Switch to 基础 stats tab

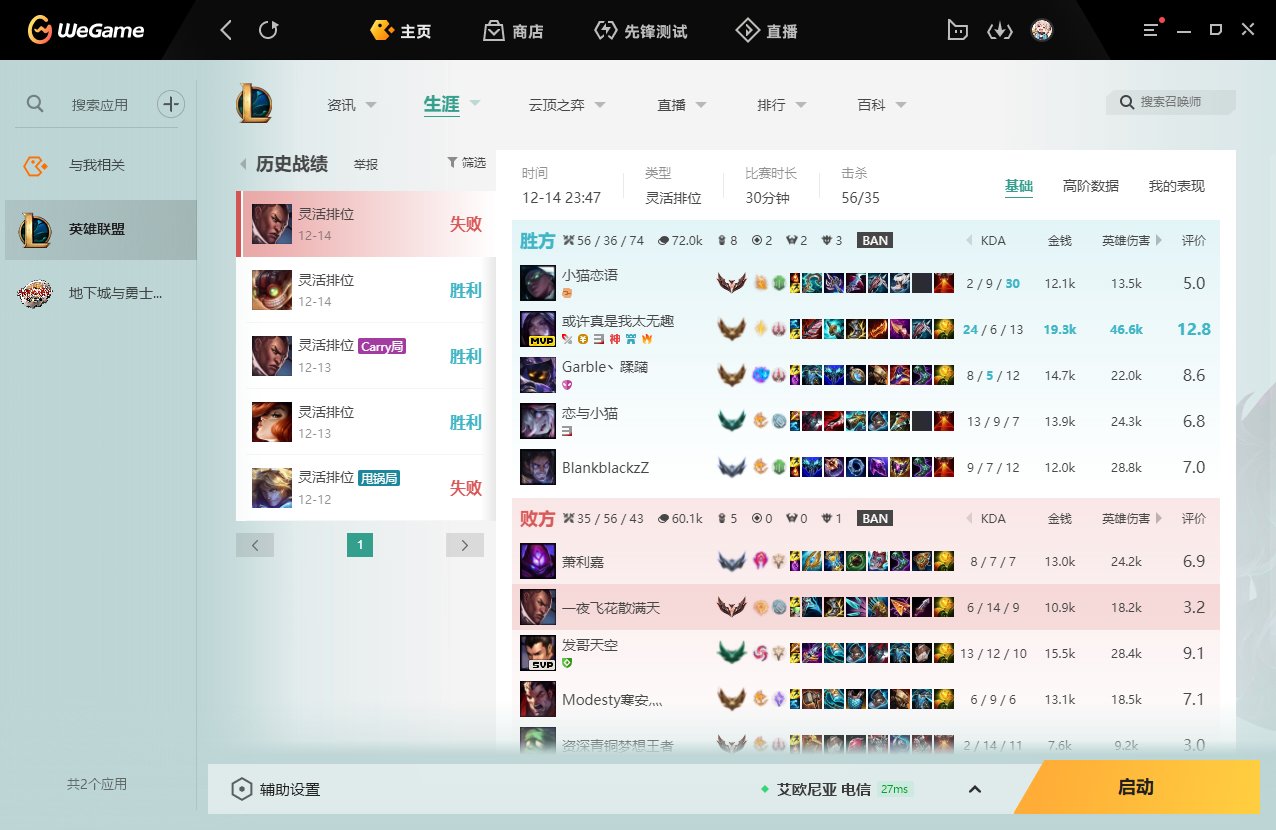coord(1019,186)
